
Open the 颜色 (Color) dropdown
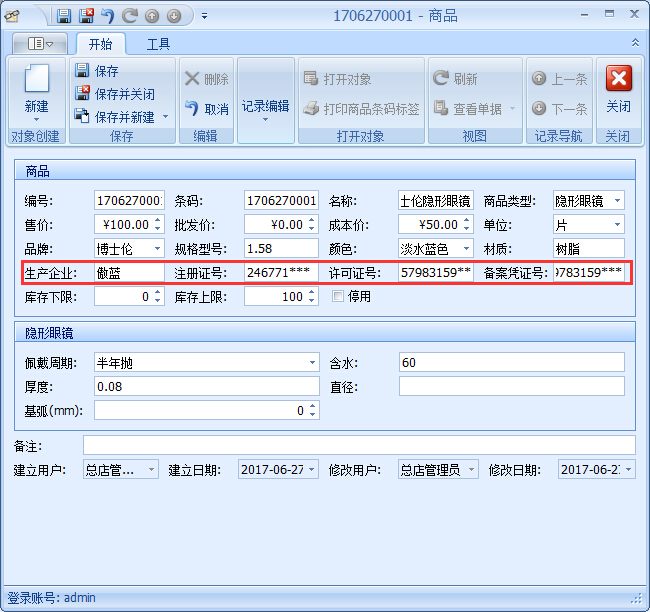click(466, 249)
